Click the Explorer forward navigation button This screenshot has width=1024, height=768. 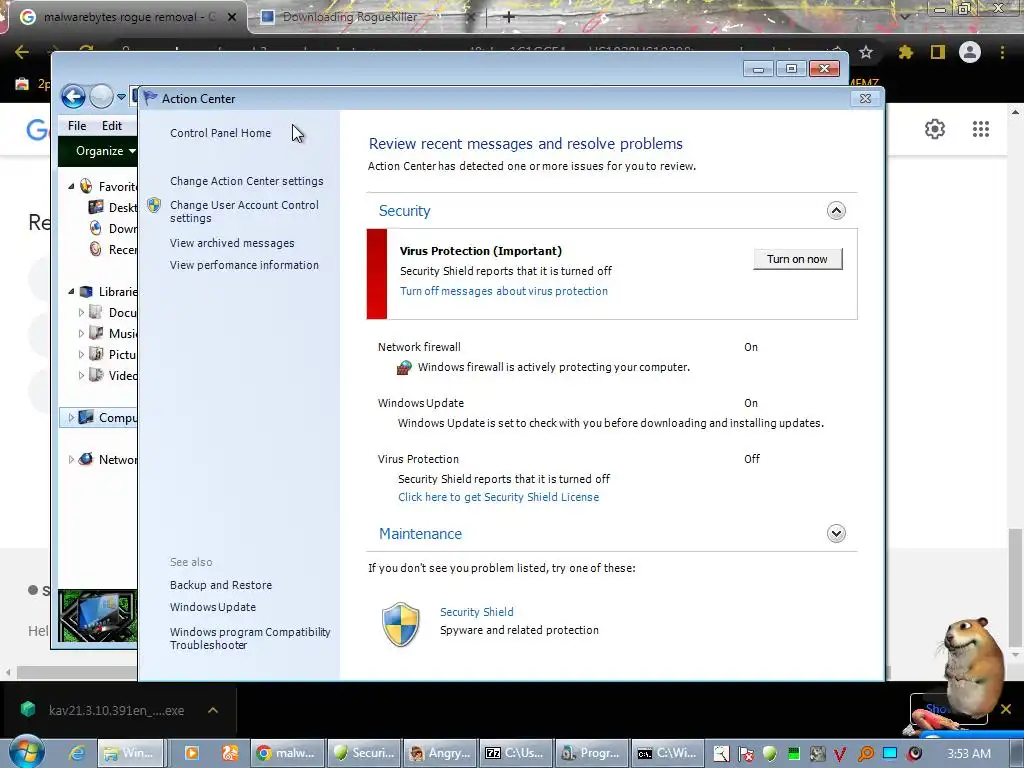click(x=101, y=97)
